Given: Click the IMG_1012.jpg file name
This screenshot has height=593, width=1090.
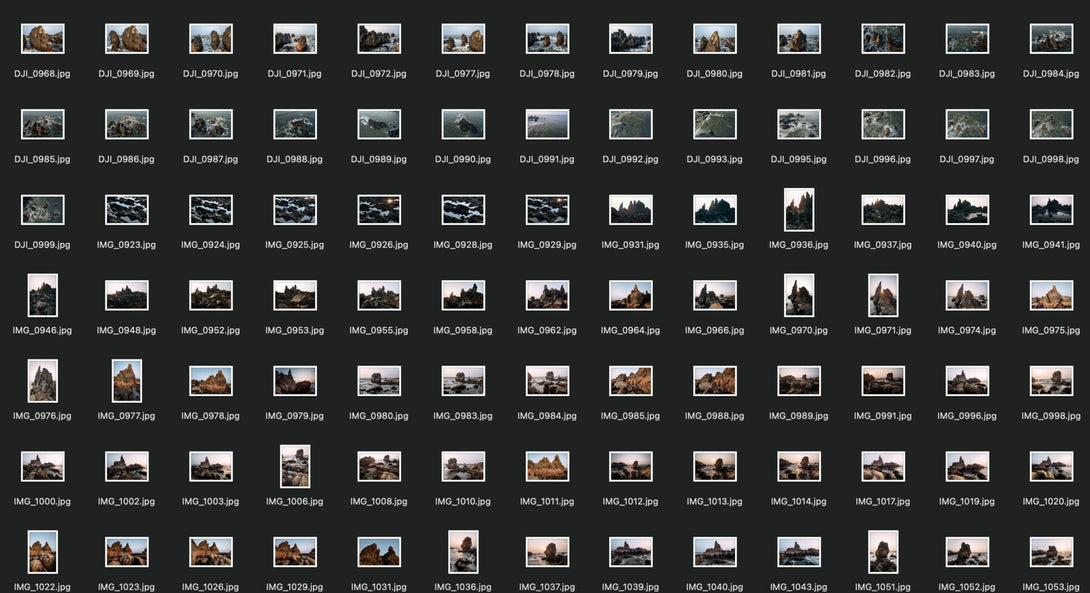Looking at the screenshot, I should (x=631, y=501).
